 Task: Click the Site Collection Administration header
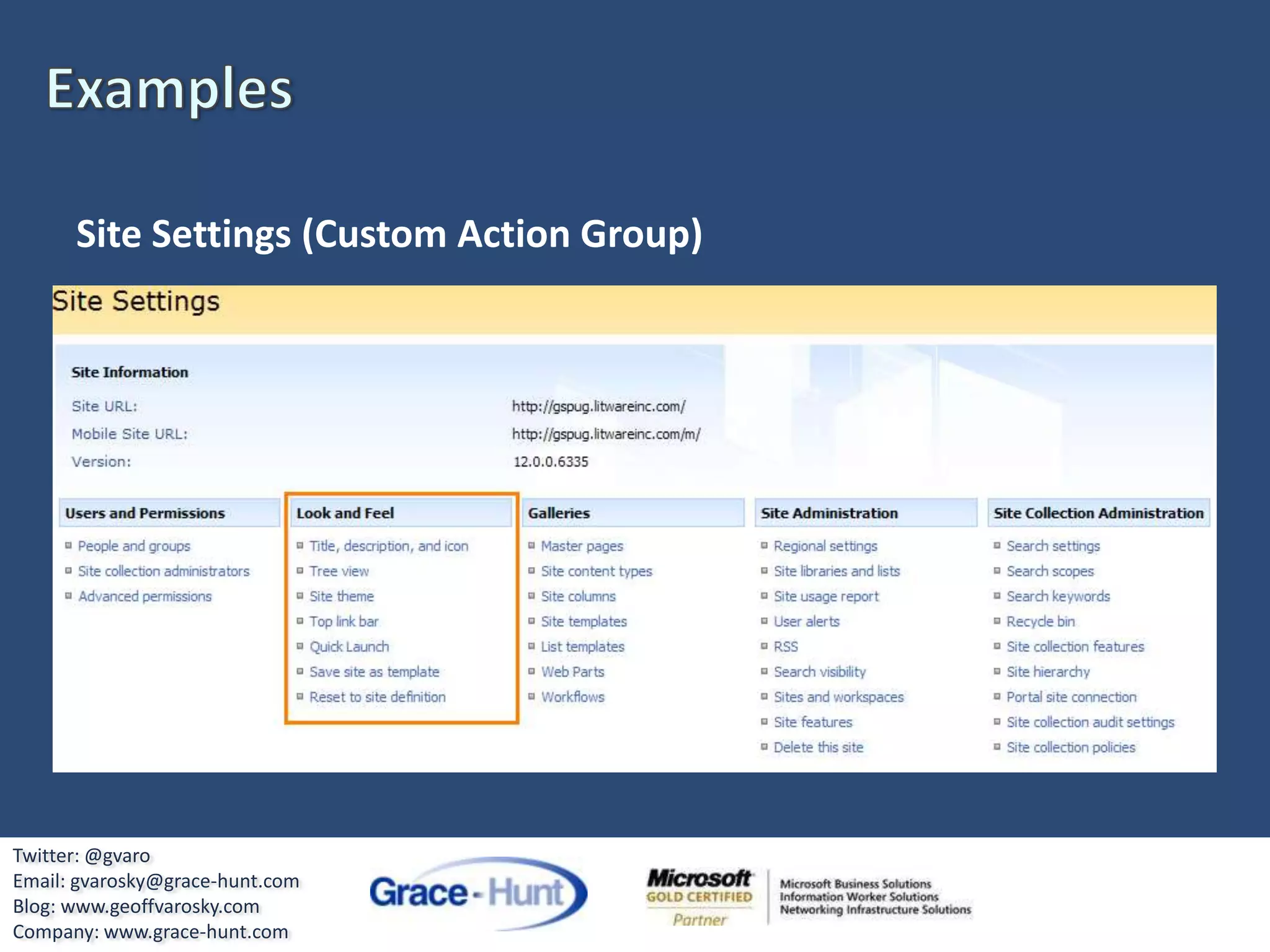[1098, 513]
